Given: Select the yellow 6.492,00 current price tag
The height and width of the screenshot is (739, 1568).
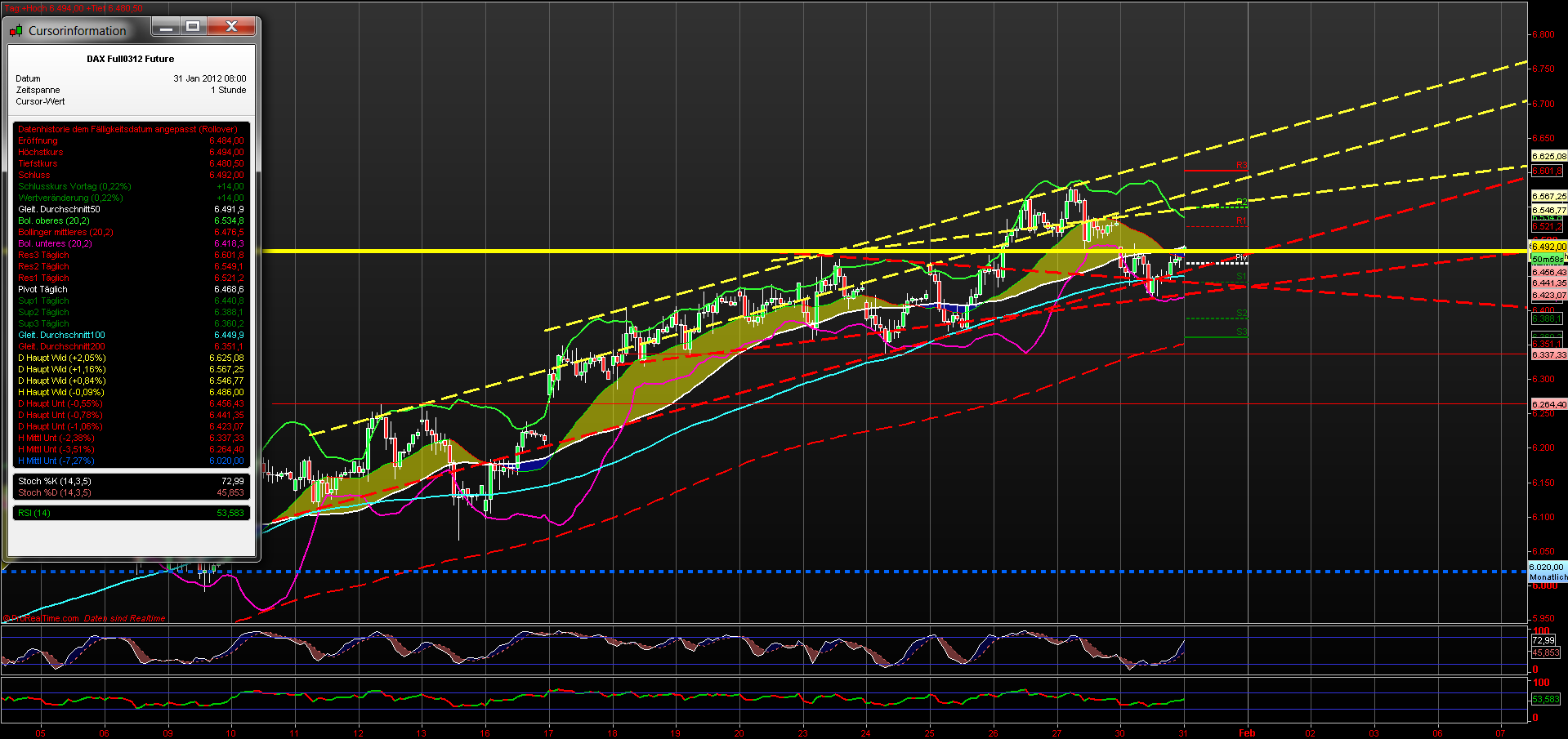Looking at the screenshot, I should (x=1547, y=246).
